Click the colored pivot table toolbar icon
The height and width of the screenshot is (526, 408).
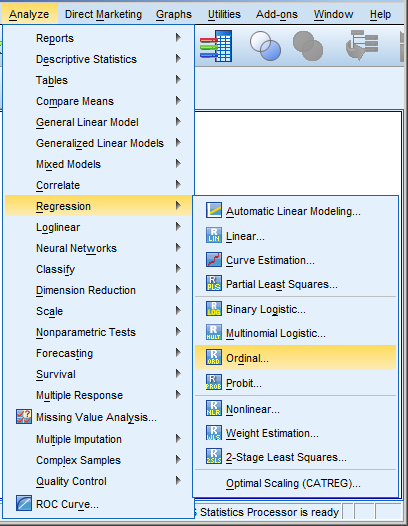(x=216, y=46)
